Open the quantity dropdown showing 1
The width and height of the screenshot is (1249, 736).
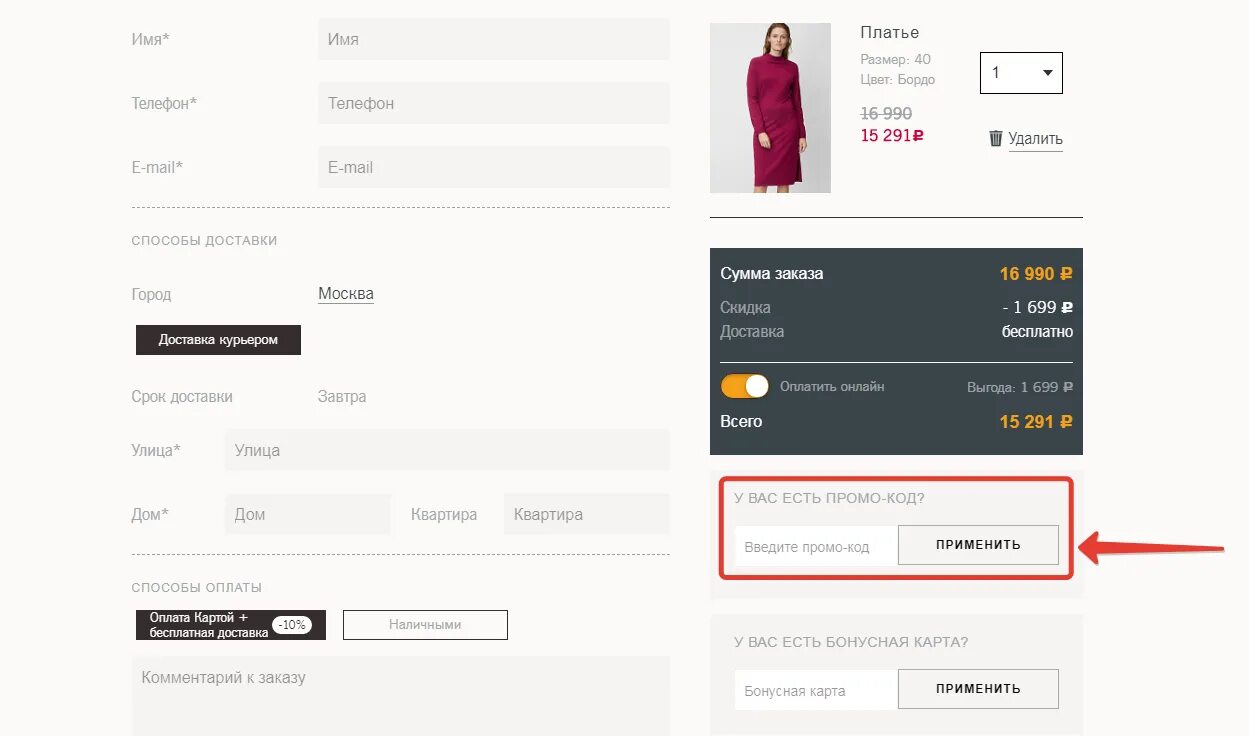1021,73
